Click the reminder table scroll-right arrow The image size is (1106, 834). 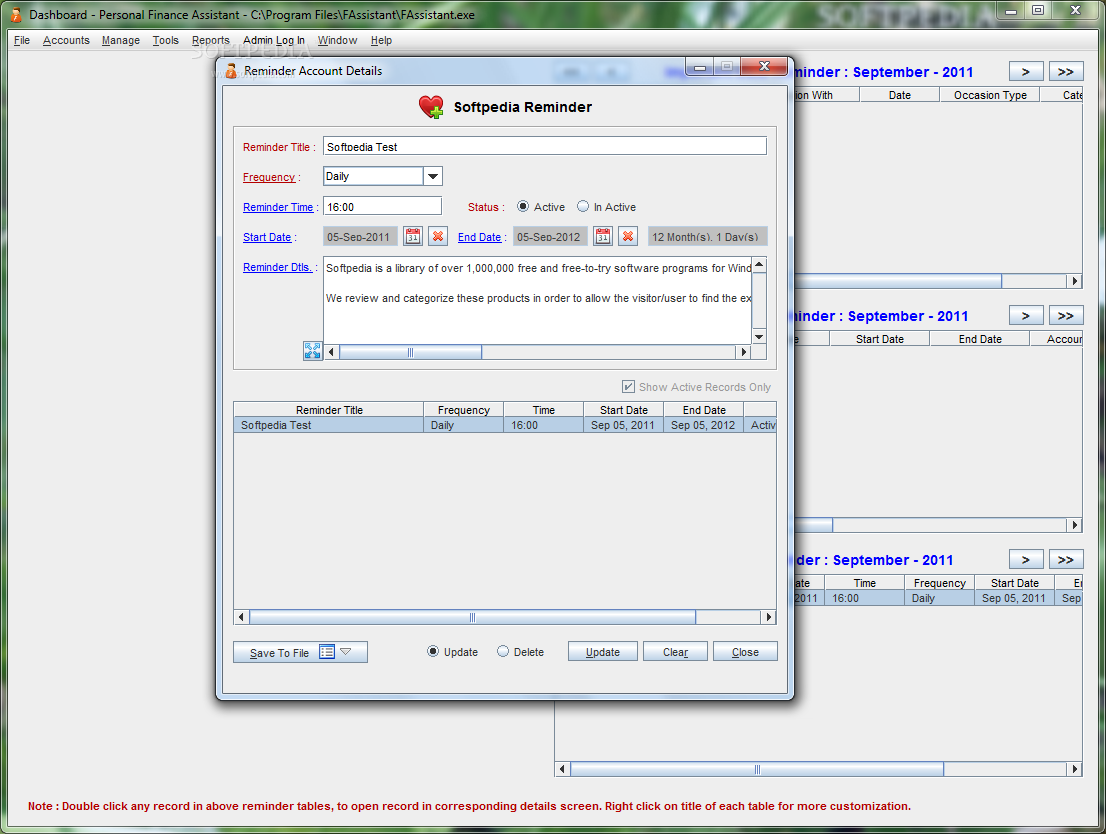pos(769,617)
